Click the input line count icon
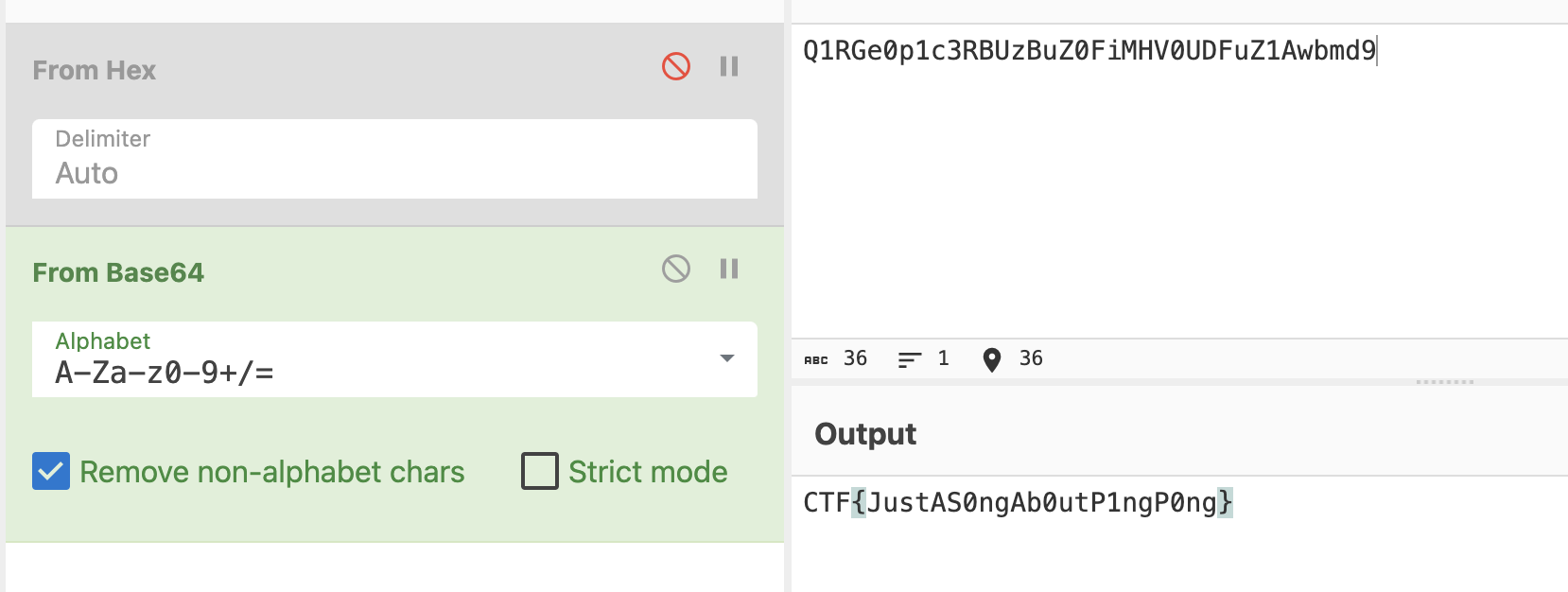The width and height of the screenshot is (1568, 592). (x=910, y=359)
